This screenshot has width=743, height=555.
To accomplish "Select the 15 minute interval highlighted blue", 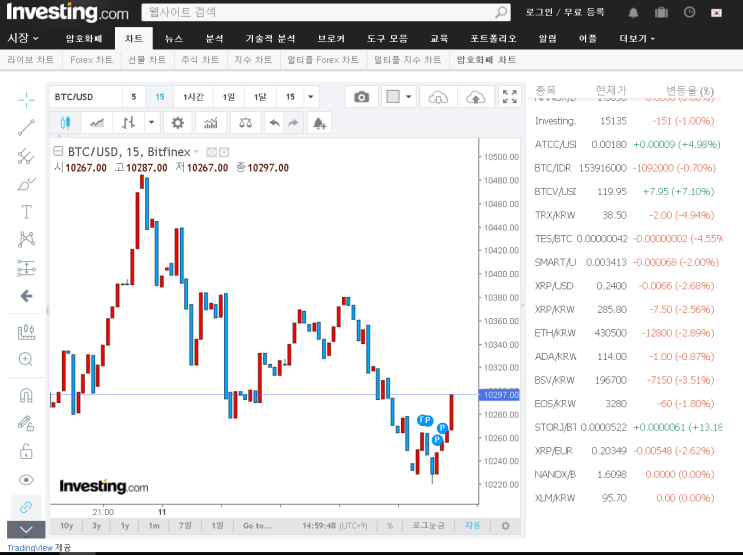I will (x=160, y=97).
